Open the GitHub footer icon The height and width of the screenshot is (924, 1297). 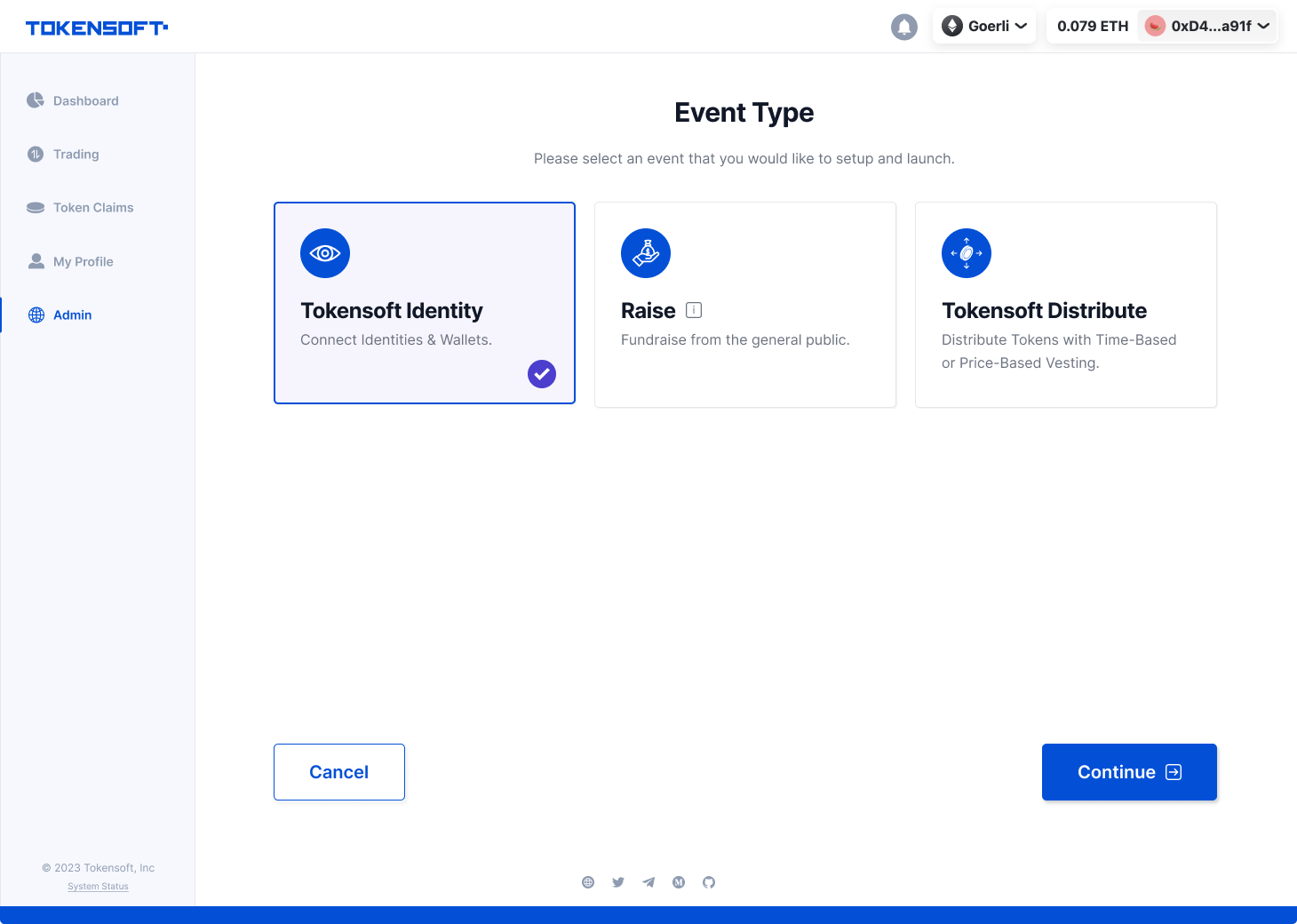(709, 882)
